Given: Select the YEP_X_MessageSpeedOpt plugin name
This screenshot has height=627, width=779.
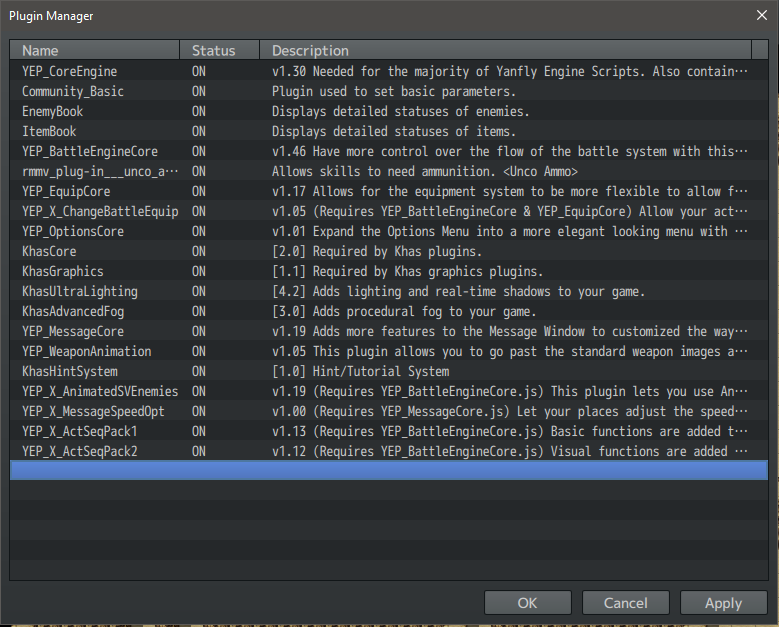Looking at the screenshot, I should point(93,411).
